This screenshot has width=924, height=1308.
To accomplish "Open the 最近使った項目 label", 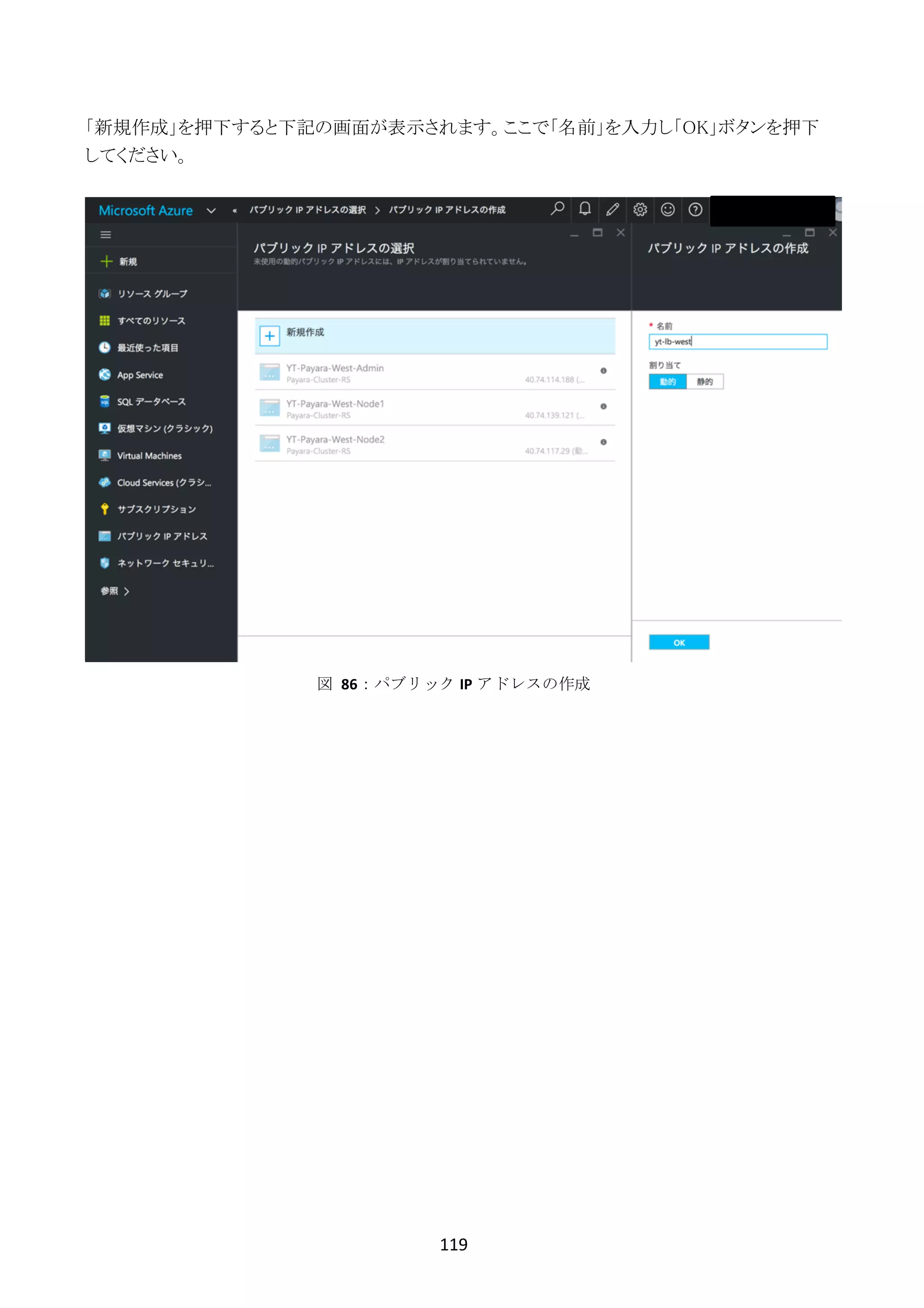I will click(x=148, y=348).
